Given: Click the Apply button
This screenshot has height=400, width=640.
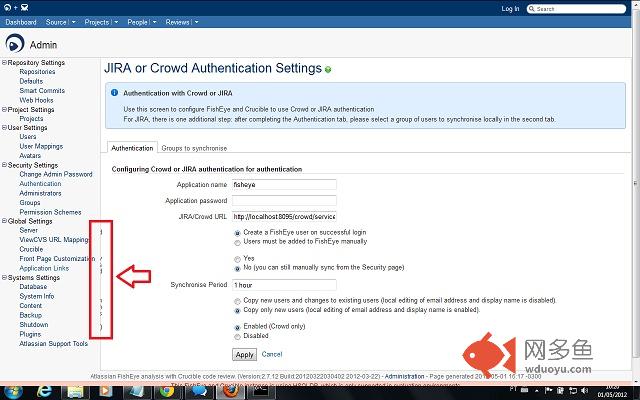Looking at the screenshot, I should [x=244, y=355].
